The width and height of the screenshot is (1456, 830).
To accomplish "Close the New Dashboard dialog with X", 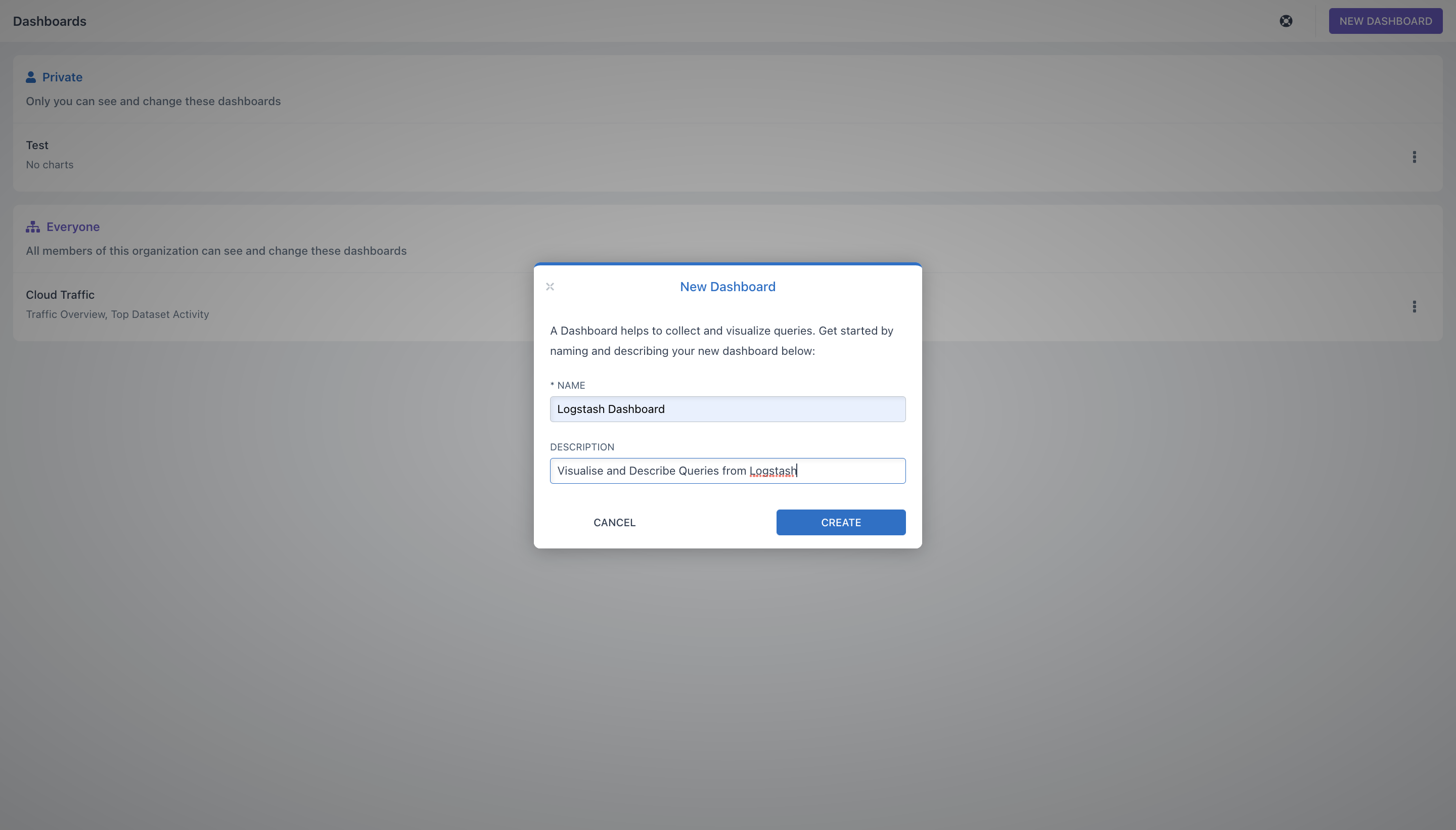I will (x=550, y=287).
